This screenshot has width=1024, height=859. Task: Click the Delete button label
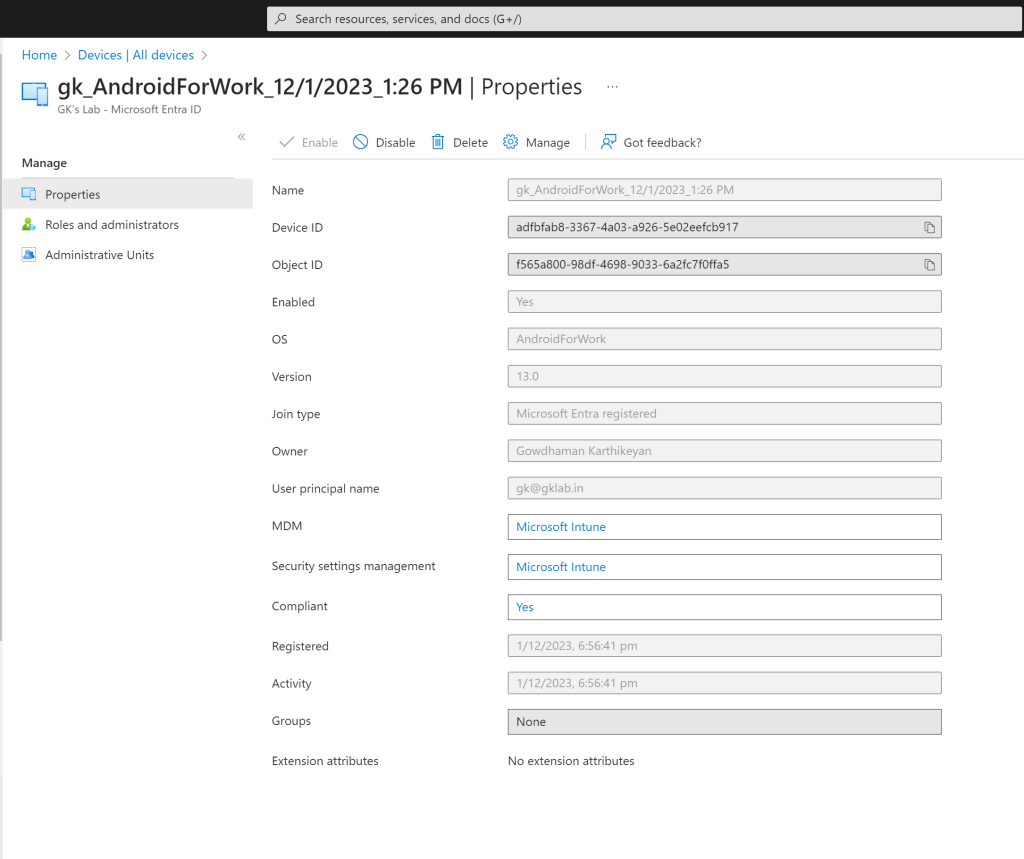(x=470, y=142)
